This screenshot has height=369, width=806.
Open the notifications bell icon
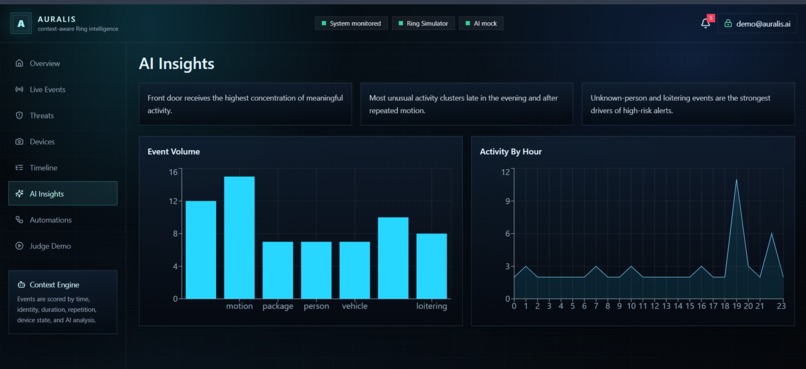click(x=705, y=24)
